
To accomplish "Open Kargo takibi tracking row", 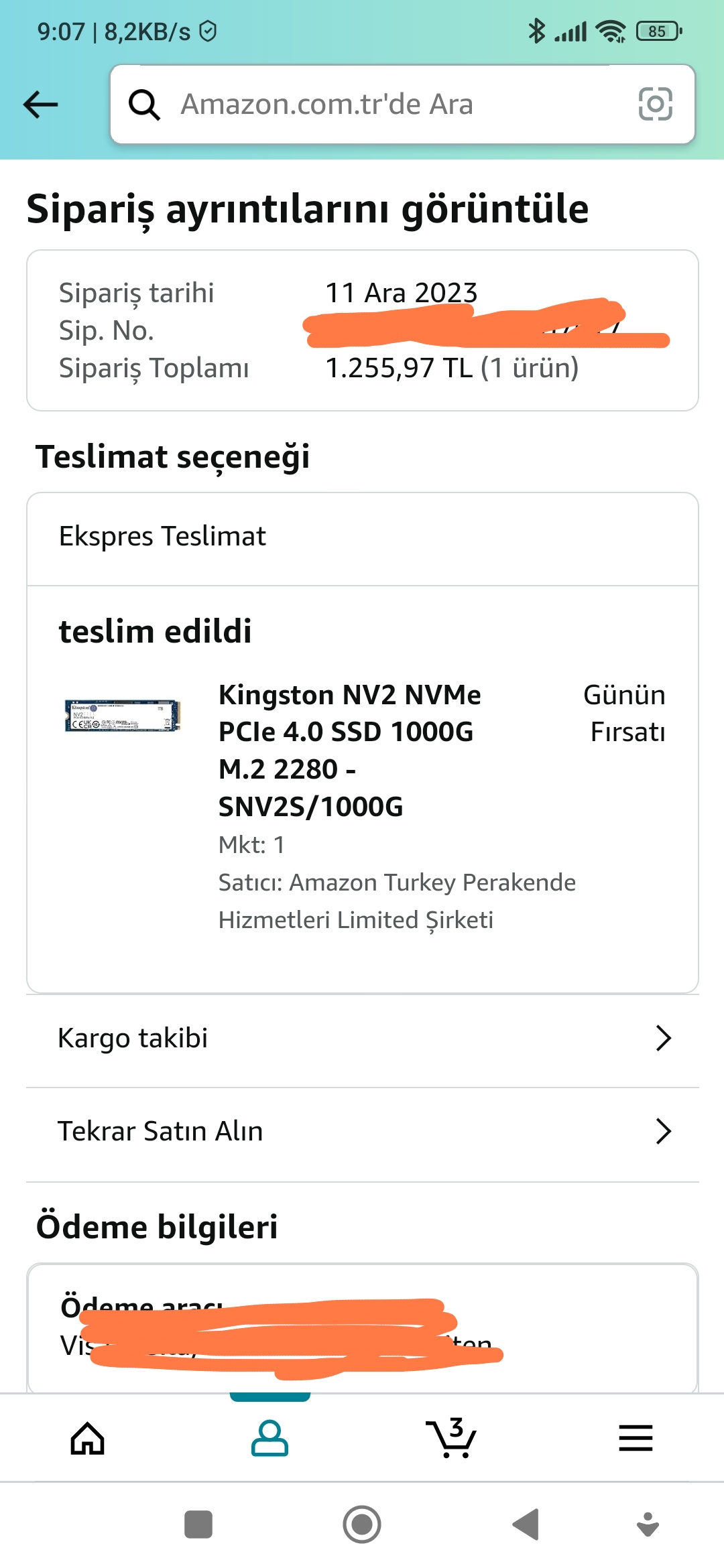I will (335, 1038).
